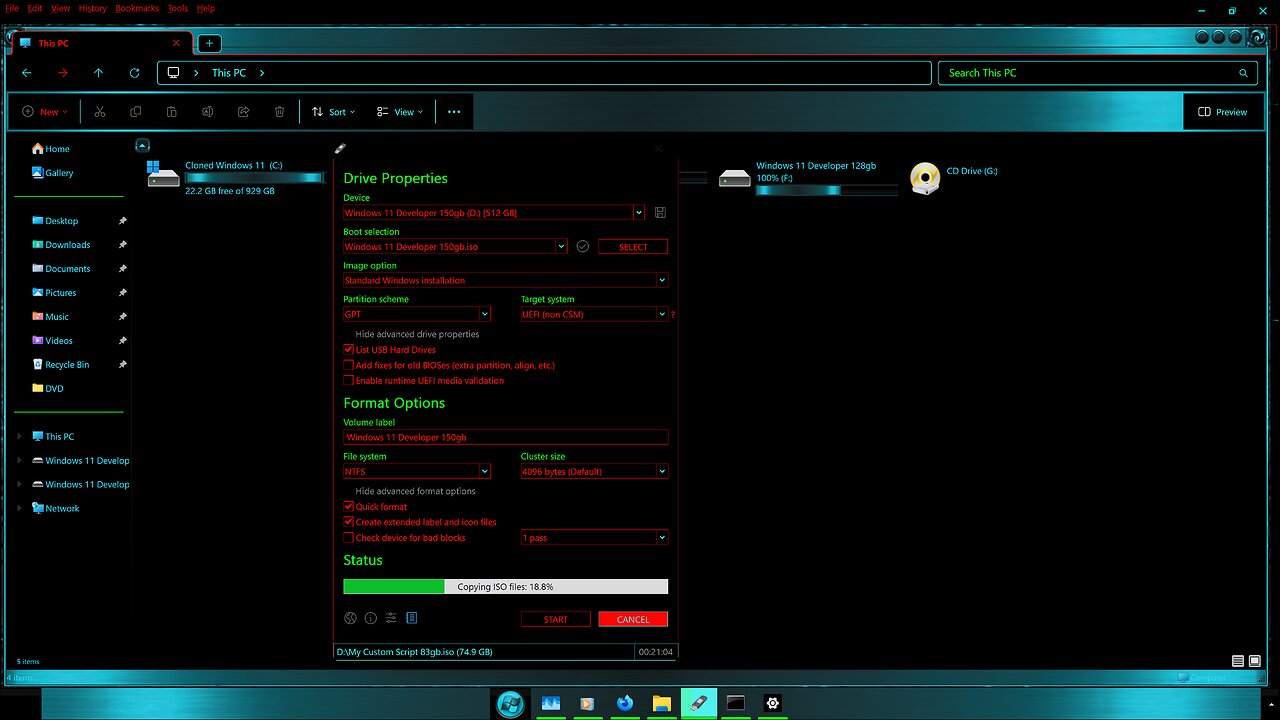Click the checksum checkmark icon beside Boot selection
Viewport: 1280px width, 720px height.
[583, 246]
